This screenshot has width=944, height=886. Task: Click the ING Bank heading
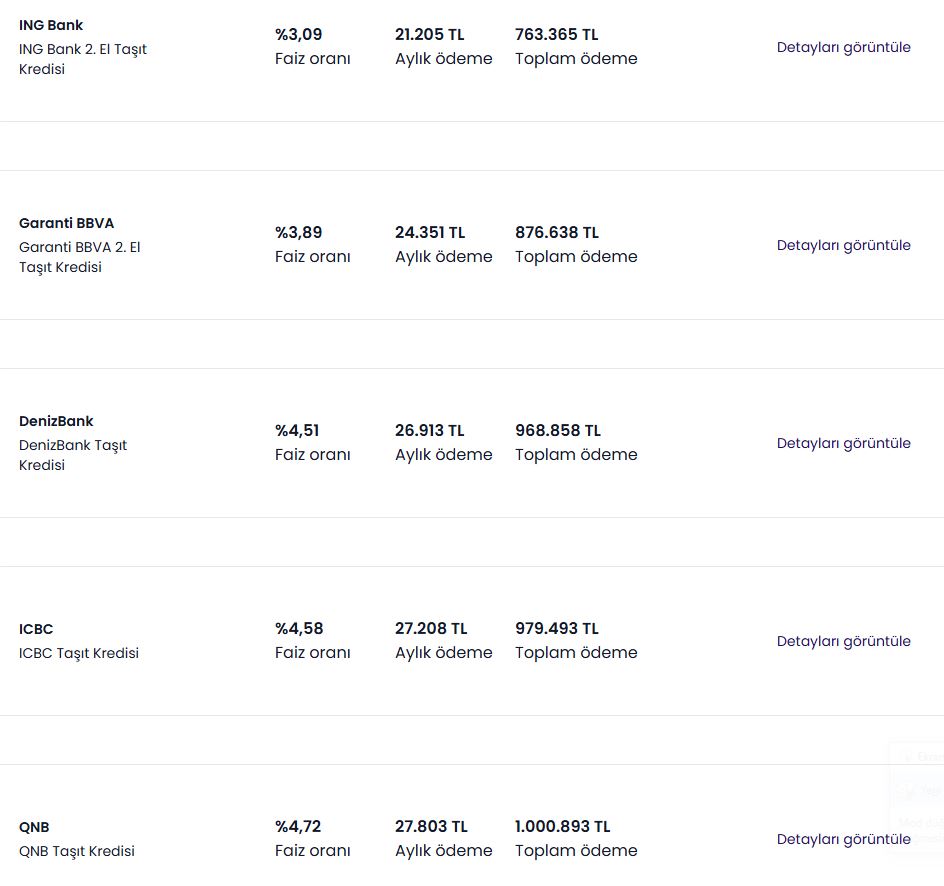point(51,25)
